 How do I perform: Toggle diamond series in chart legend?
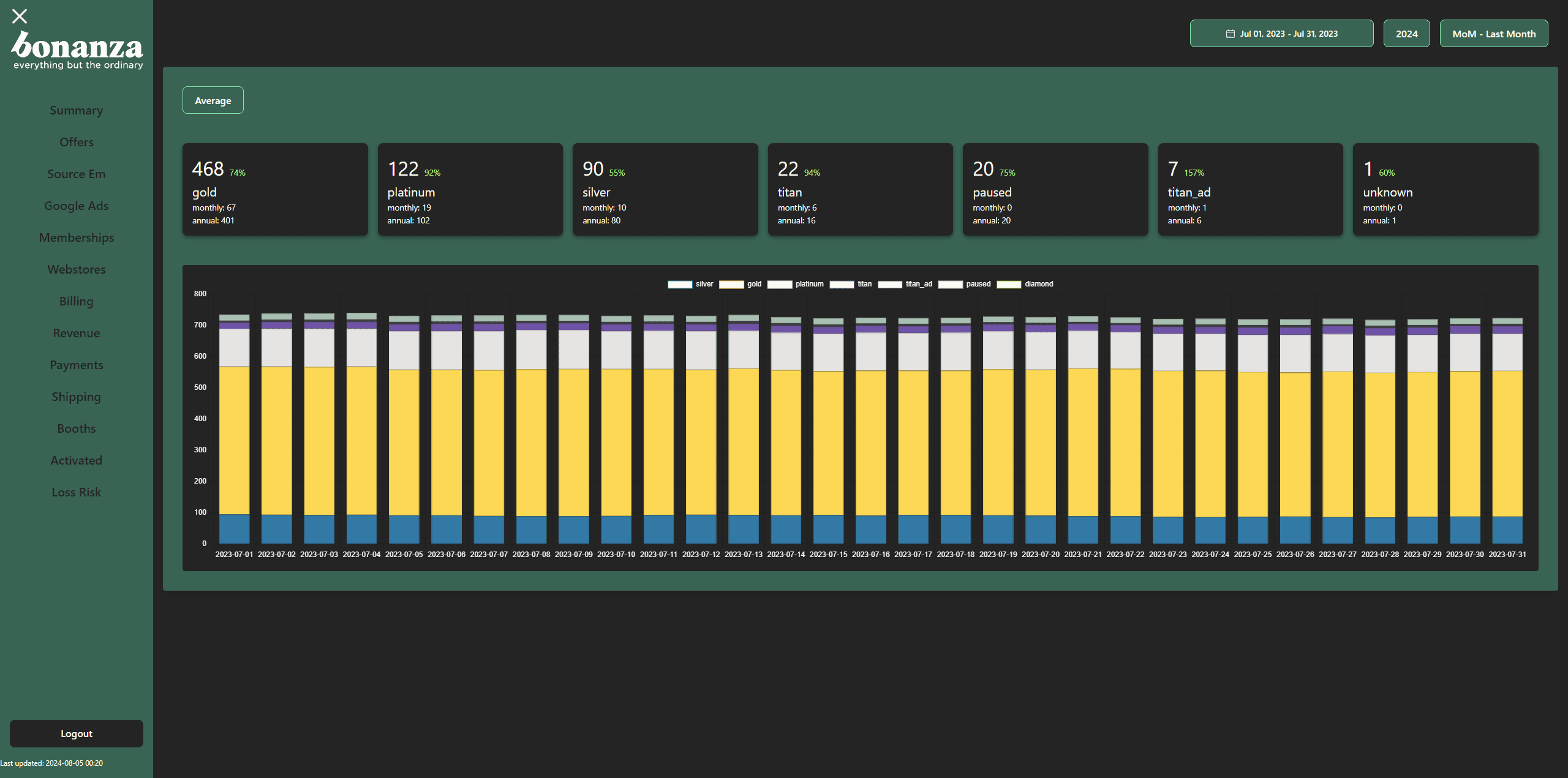tap(1025, 284)
